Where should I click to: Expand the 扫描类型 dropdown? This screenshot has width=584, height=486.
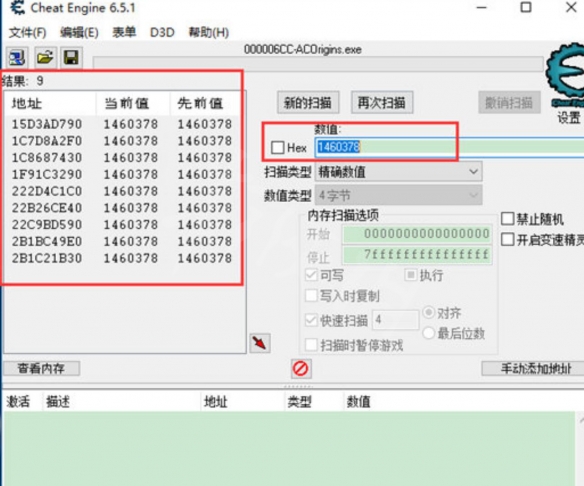click(399, 172)
